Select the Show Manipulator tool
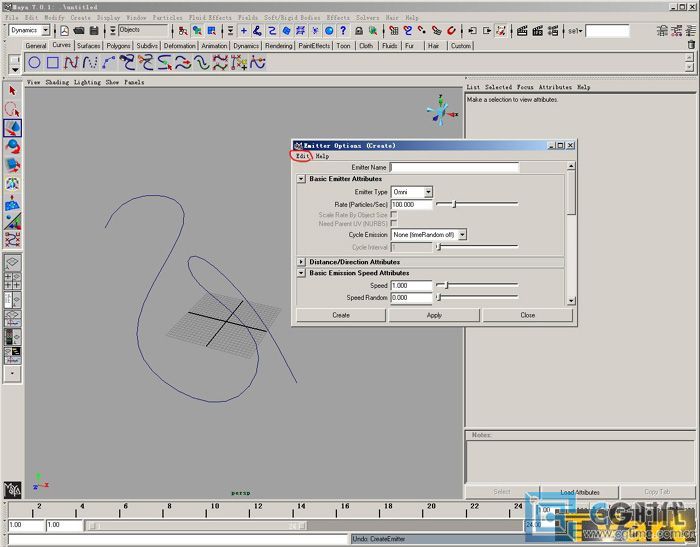Image resolution: width=700 pixels, height=547 pixels. pyautogui.click(x=12, y=221)
